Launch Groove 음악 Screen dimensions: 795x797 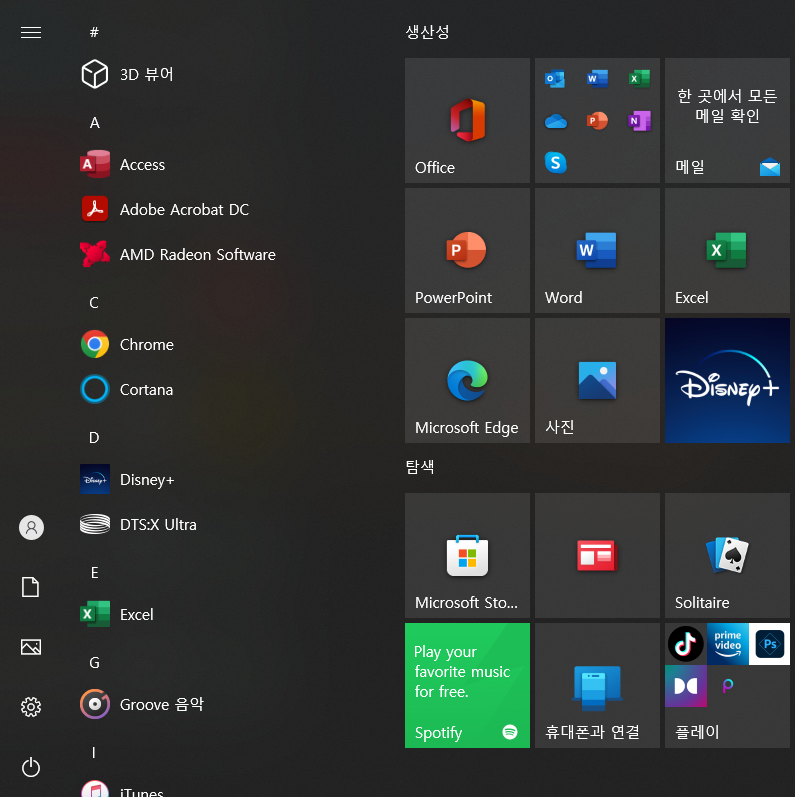(142, 704)
